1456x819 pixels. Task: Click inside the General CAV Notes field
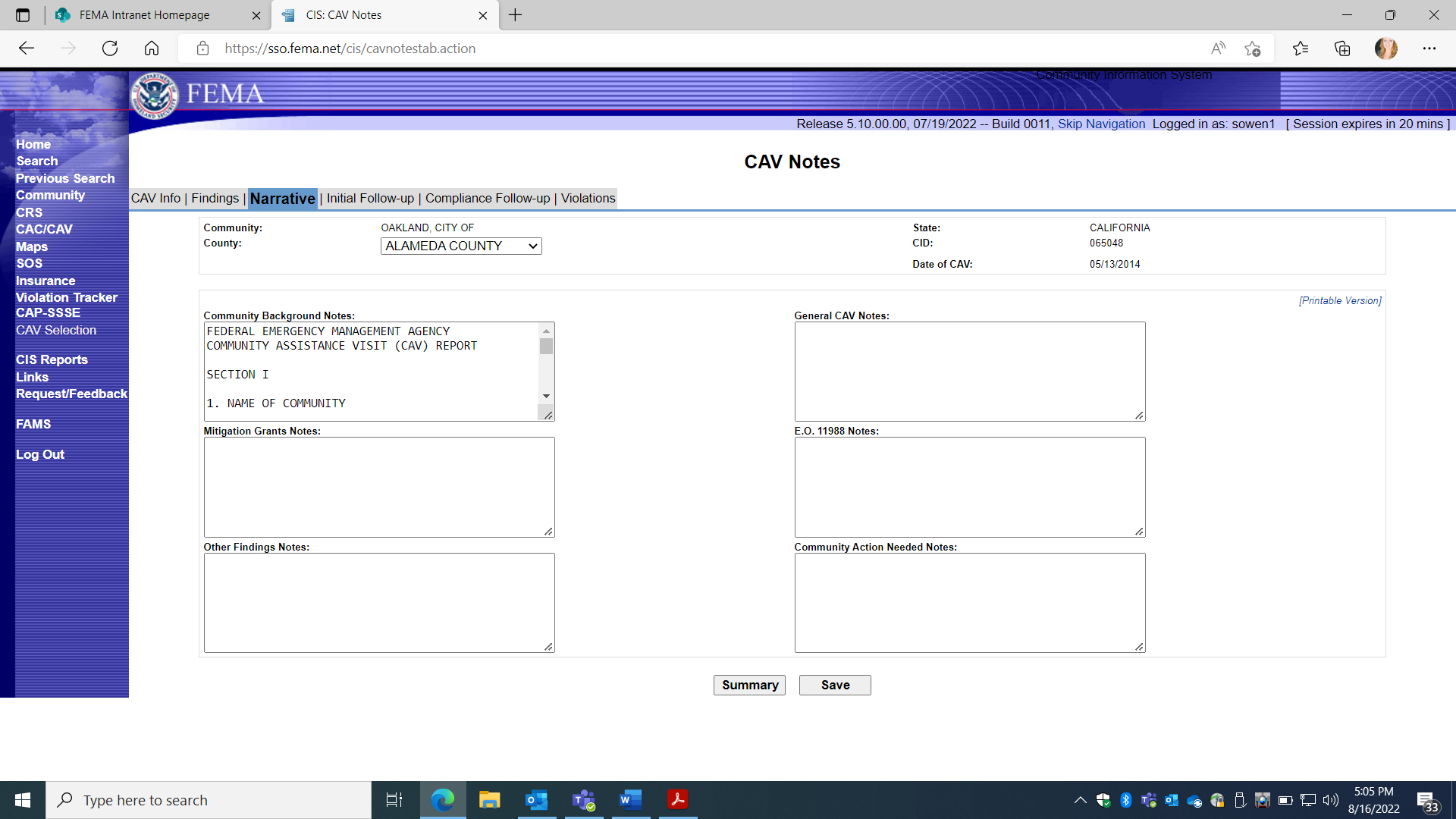point(969,372)
